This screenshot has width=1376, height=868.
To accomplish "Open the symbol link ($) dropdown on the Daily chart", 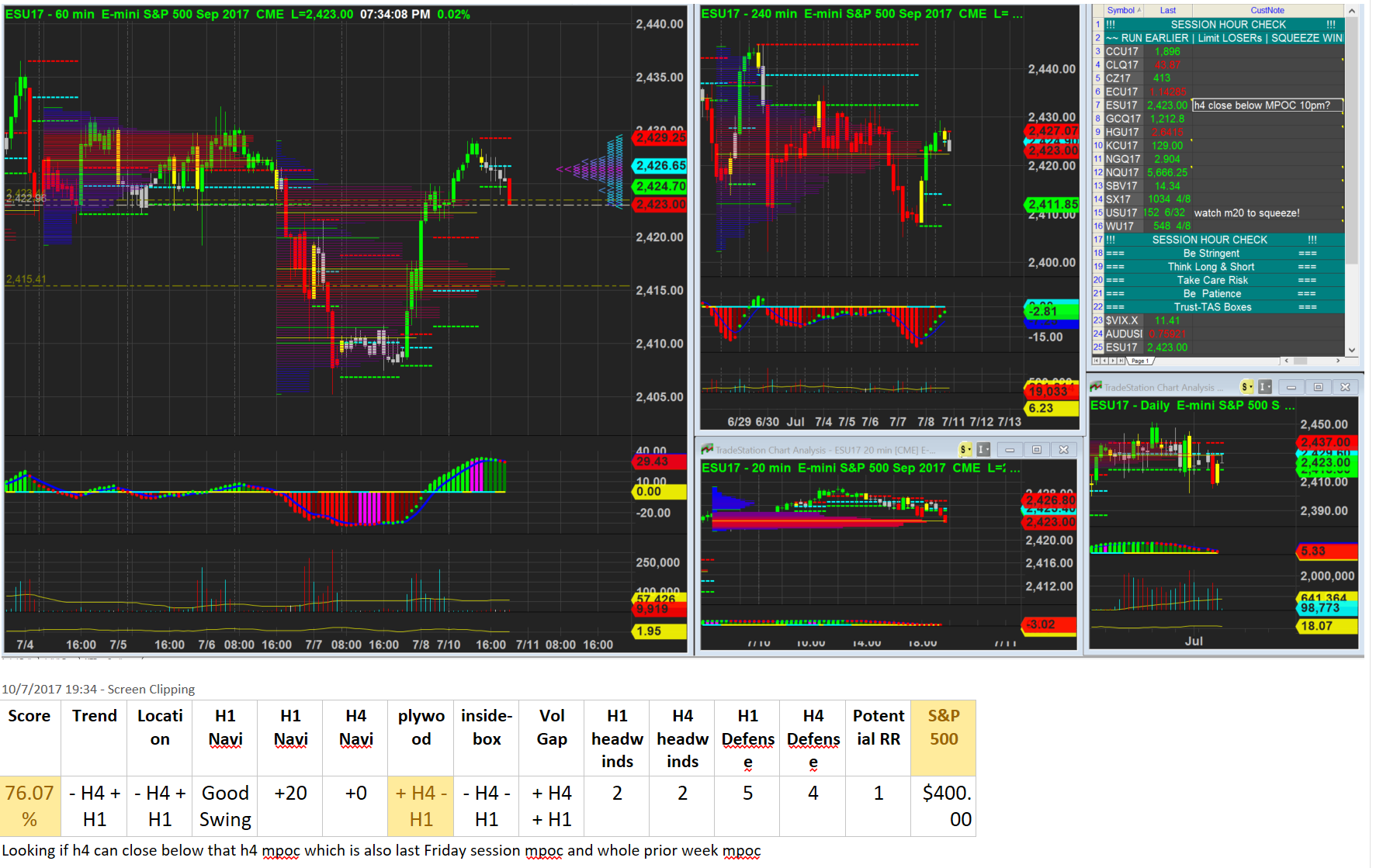I will point(1247,387).
